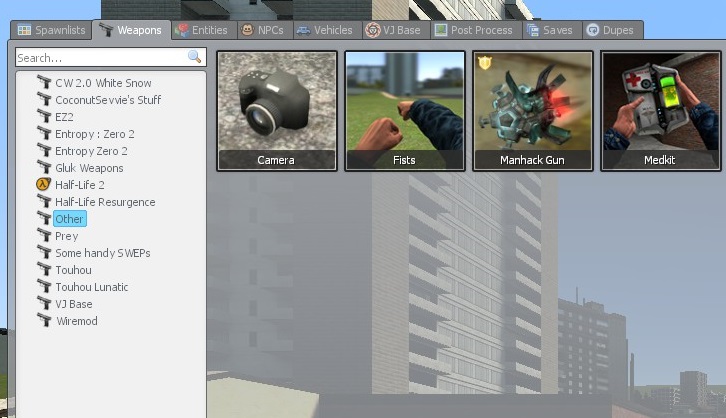Select Some handy SWEPs category
726x418 pixels.
[103, 253]
